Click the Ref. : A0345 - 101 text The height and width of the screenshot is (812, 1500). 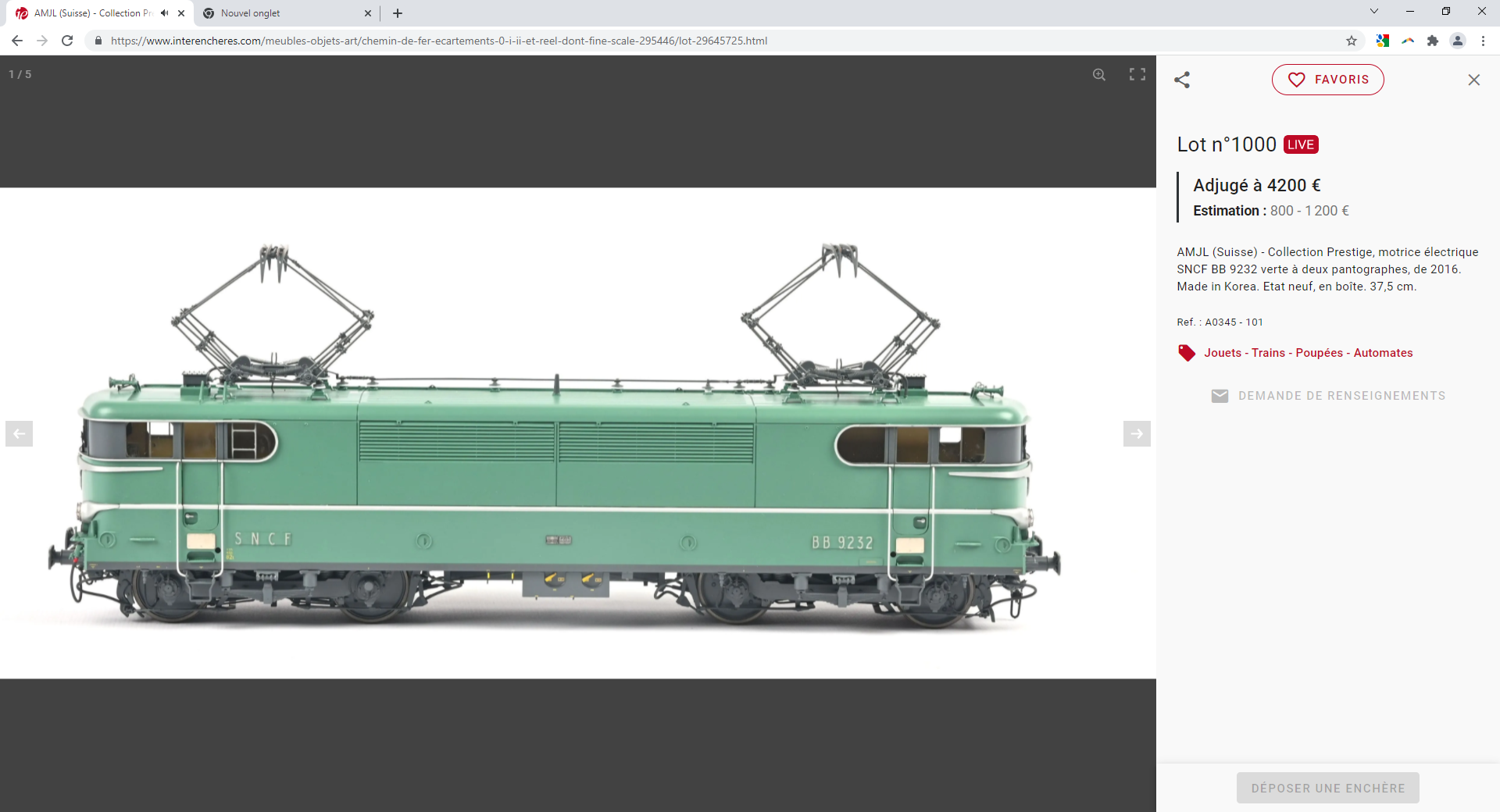click(x=1220, y=322)
